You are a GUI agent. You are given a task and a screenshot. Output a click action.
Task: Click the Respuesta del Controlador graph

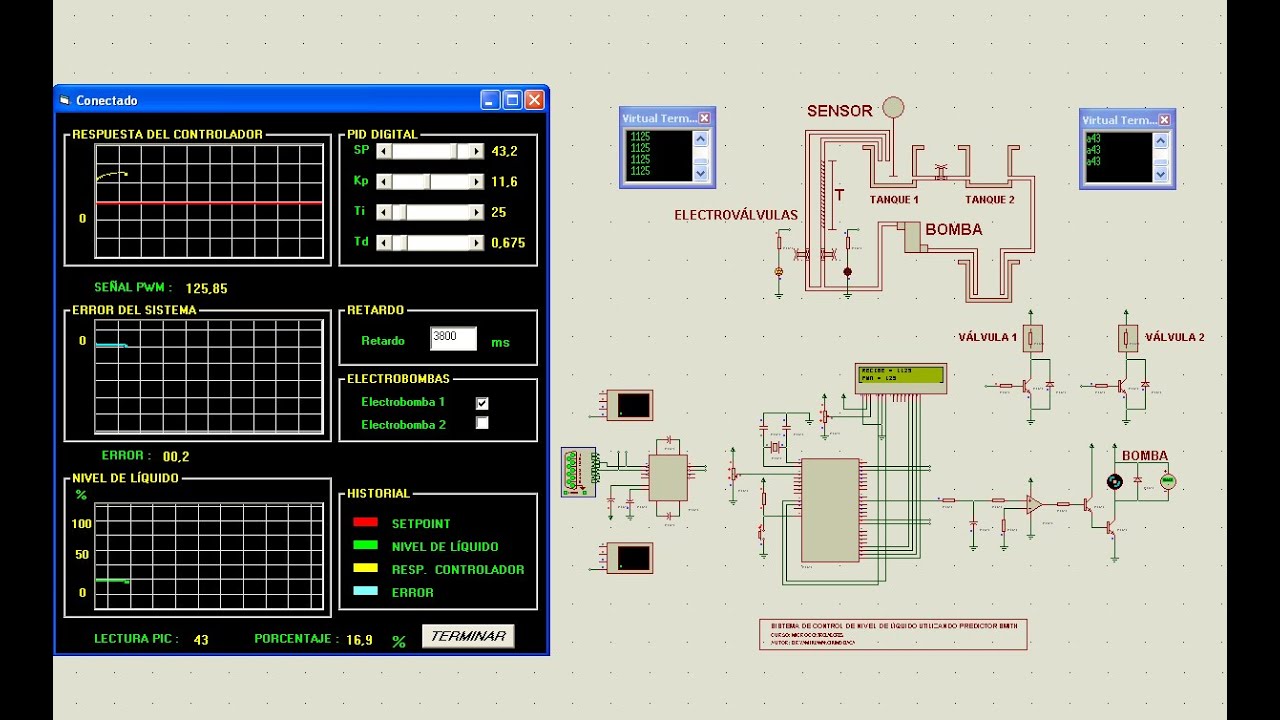click(209, 201)
